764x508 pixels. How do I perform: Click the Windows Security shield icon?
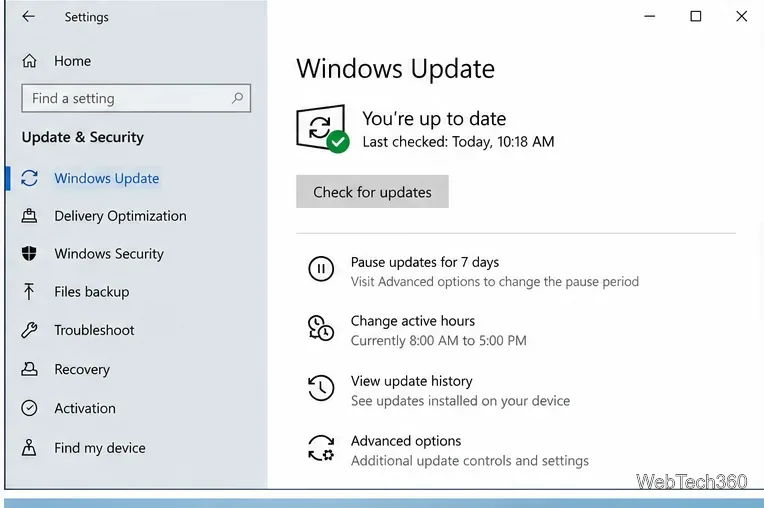(x=29, y=253)
